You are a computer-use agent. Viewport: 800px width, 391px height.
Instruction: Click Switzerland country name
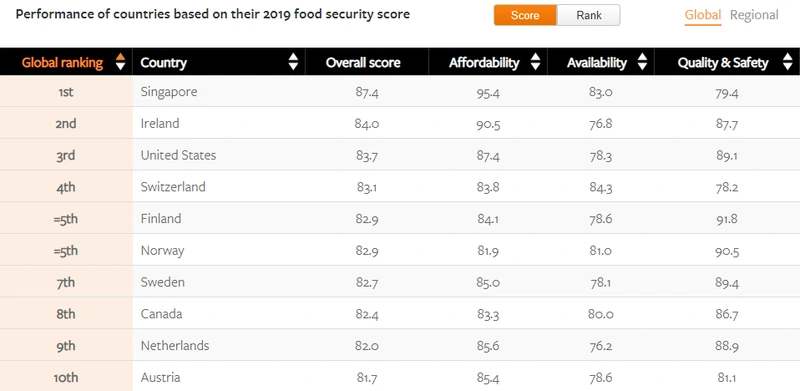[x=173, y=187]
